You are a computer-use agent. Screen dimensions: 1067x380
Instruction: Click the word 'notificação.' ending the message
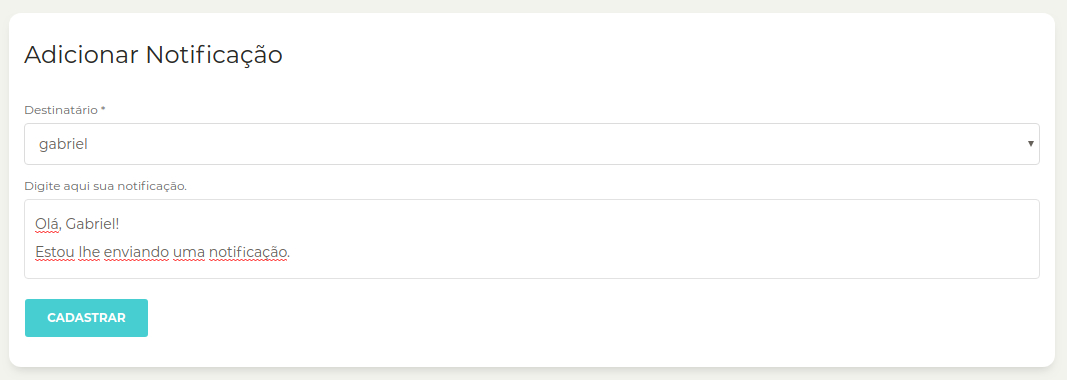[x=250, y=253]
